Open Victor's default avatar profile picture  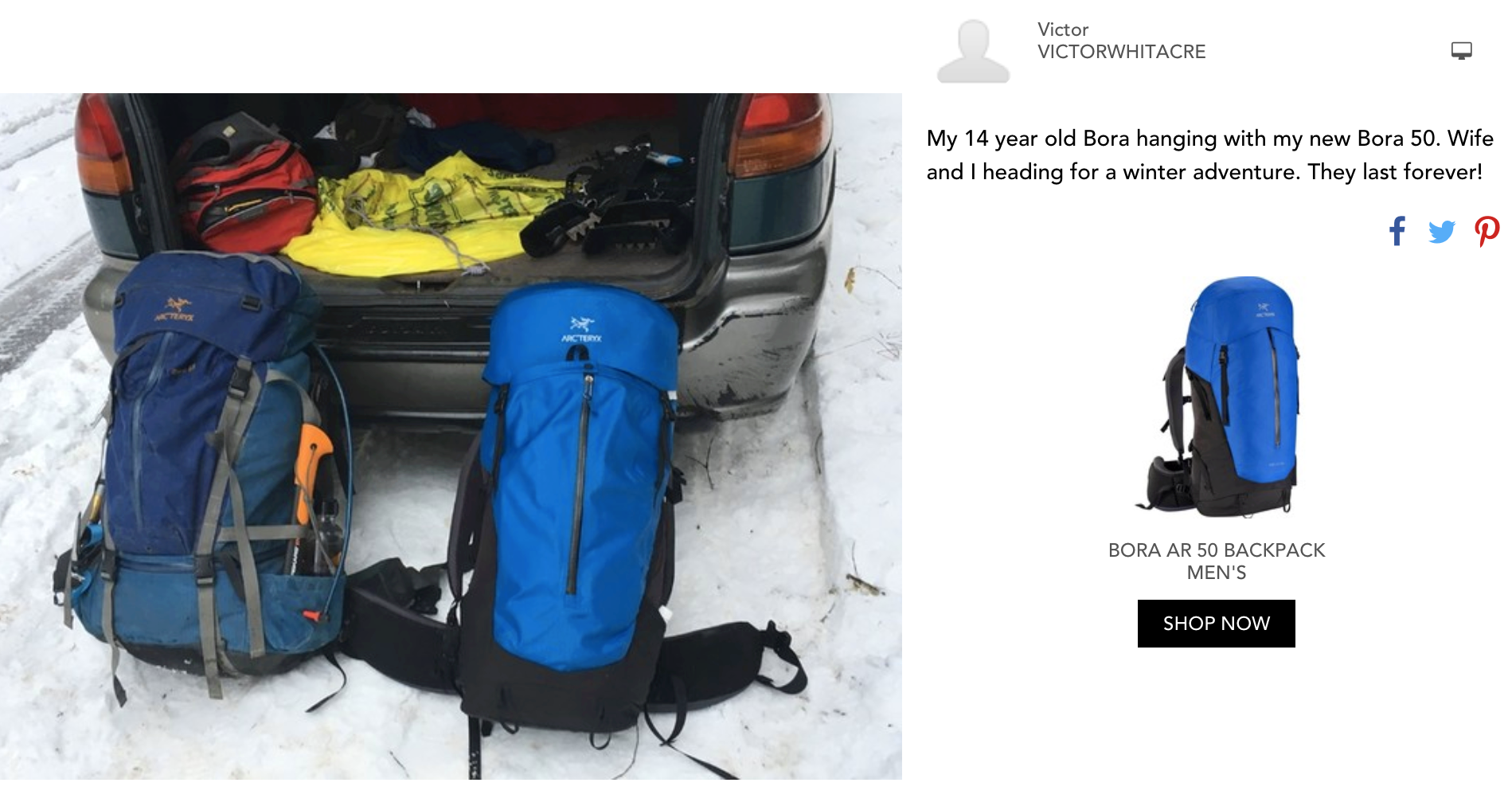coord(973,52)
